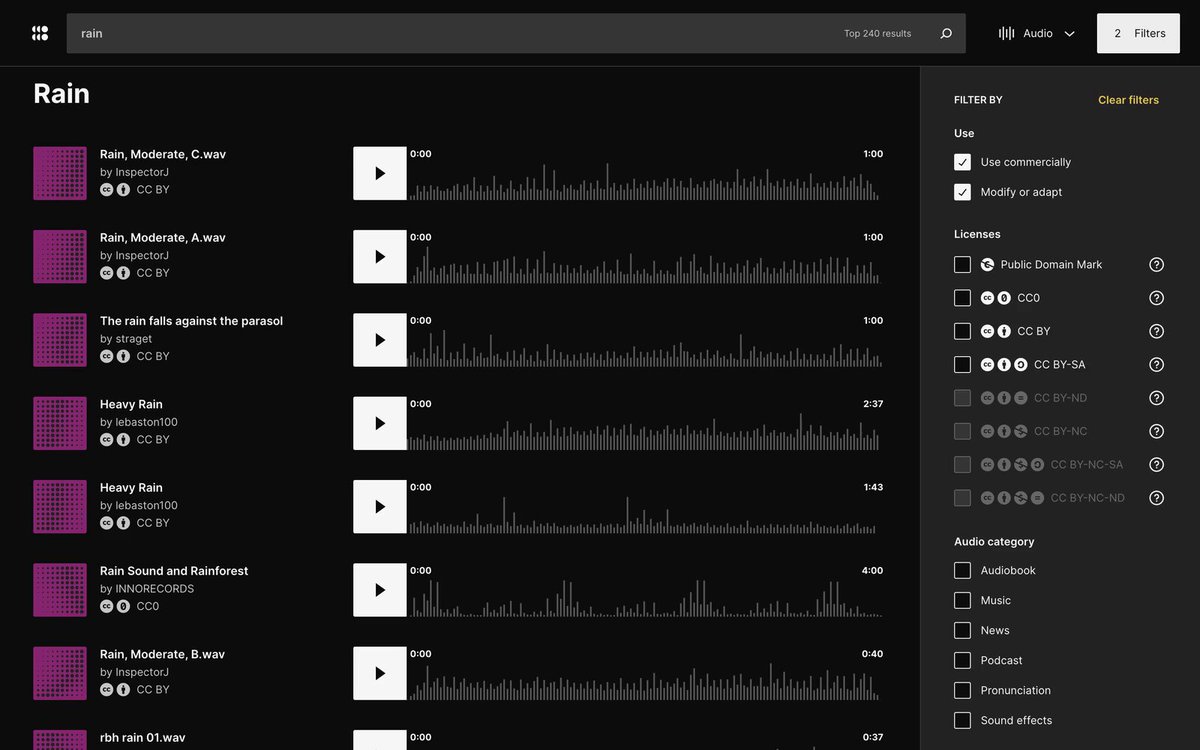This screenshot has height=750, width=1200.
Task: Toggle the Filters sidebar button
Action: 1138,33
